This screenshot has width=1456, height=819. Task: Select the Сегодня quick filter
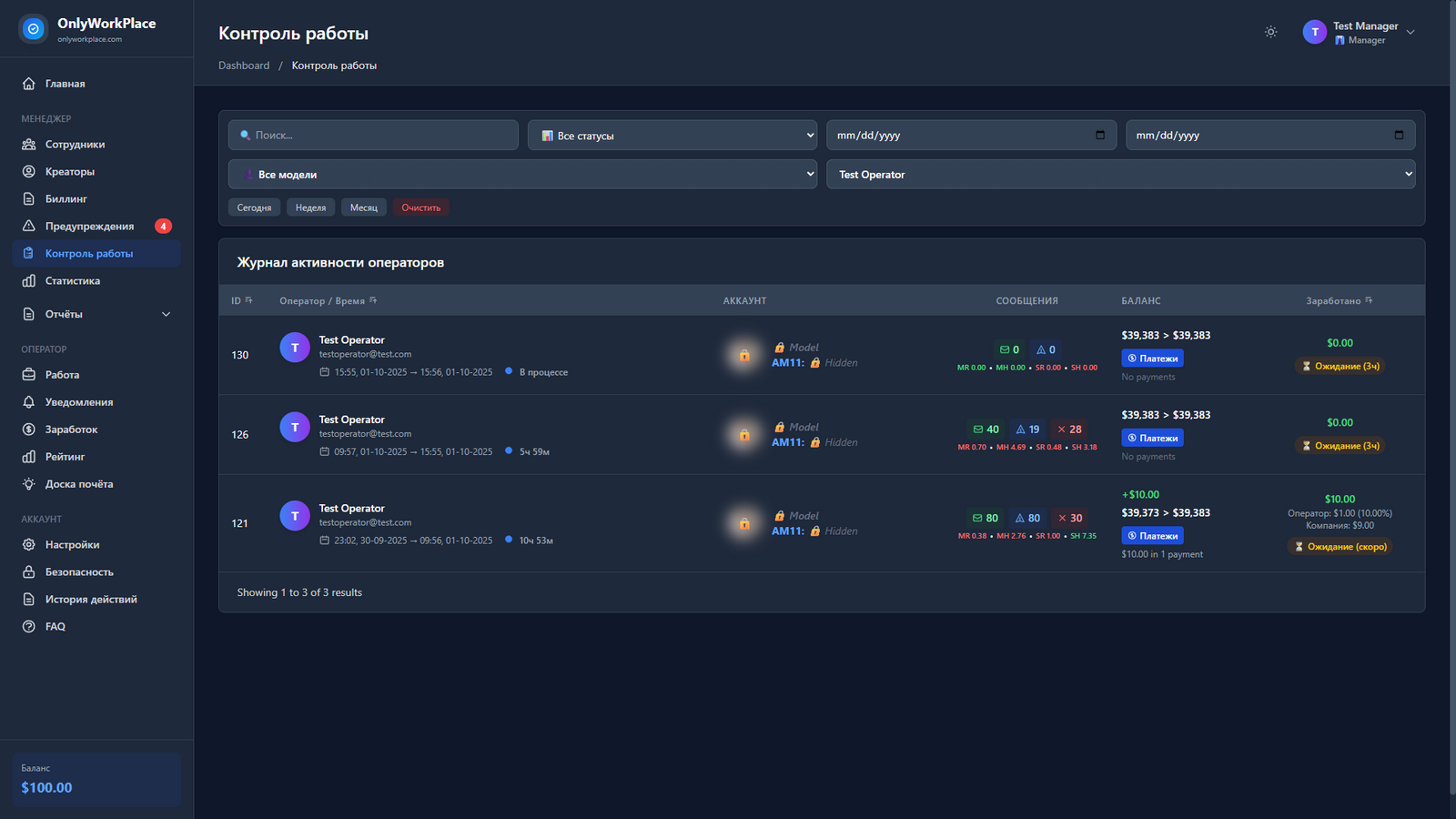(254, 207)
